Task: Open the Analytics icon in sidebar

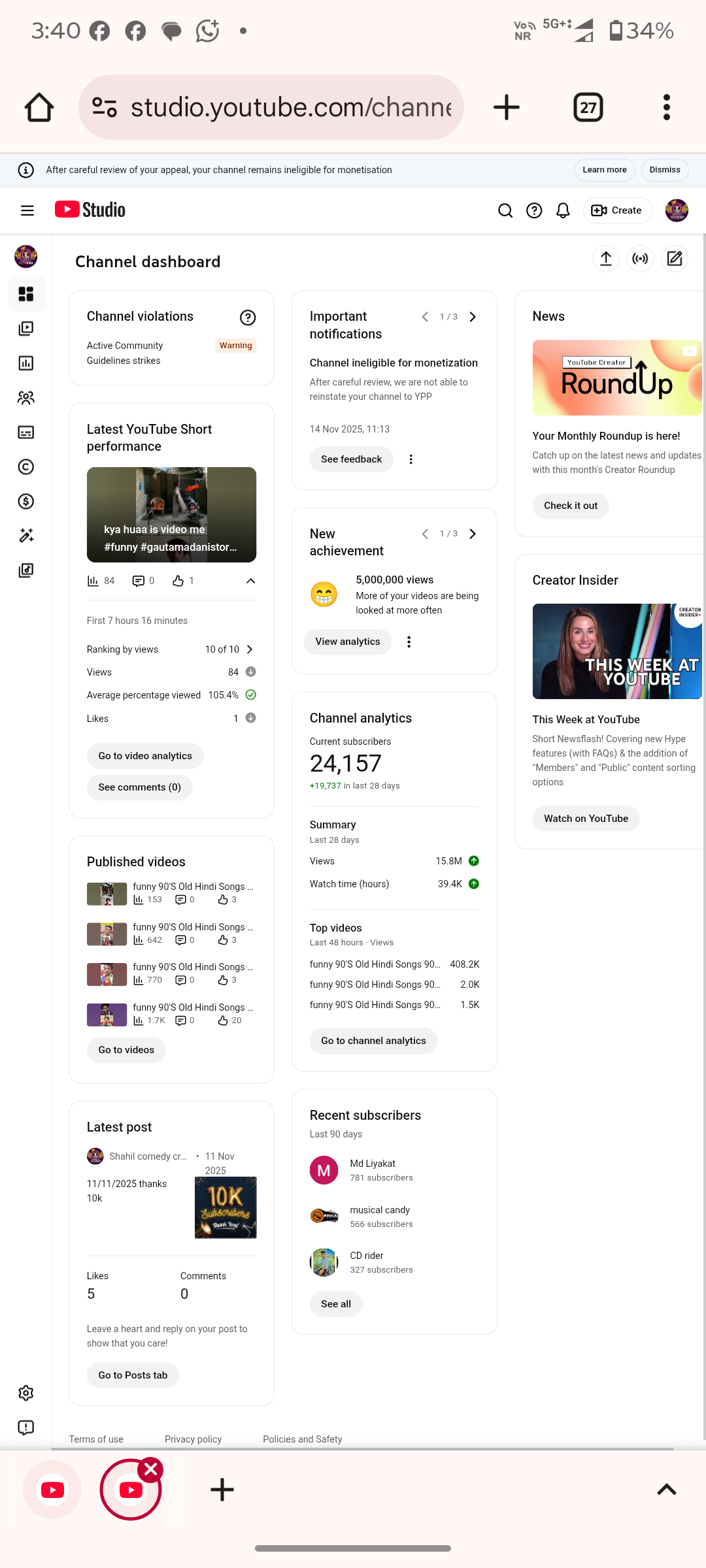Action: point(26,363)
